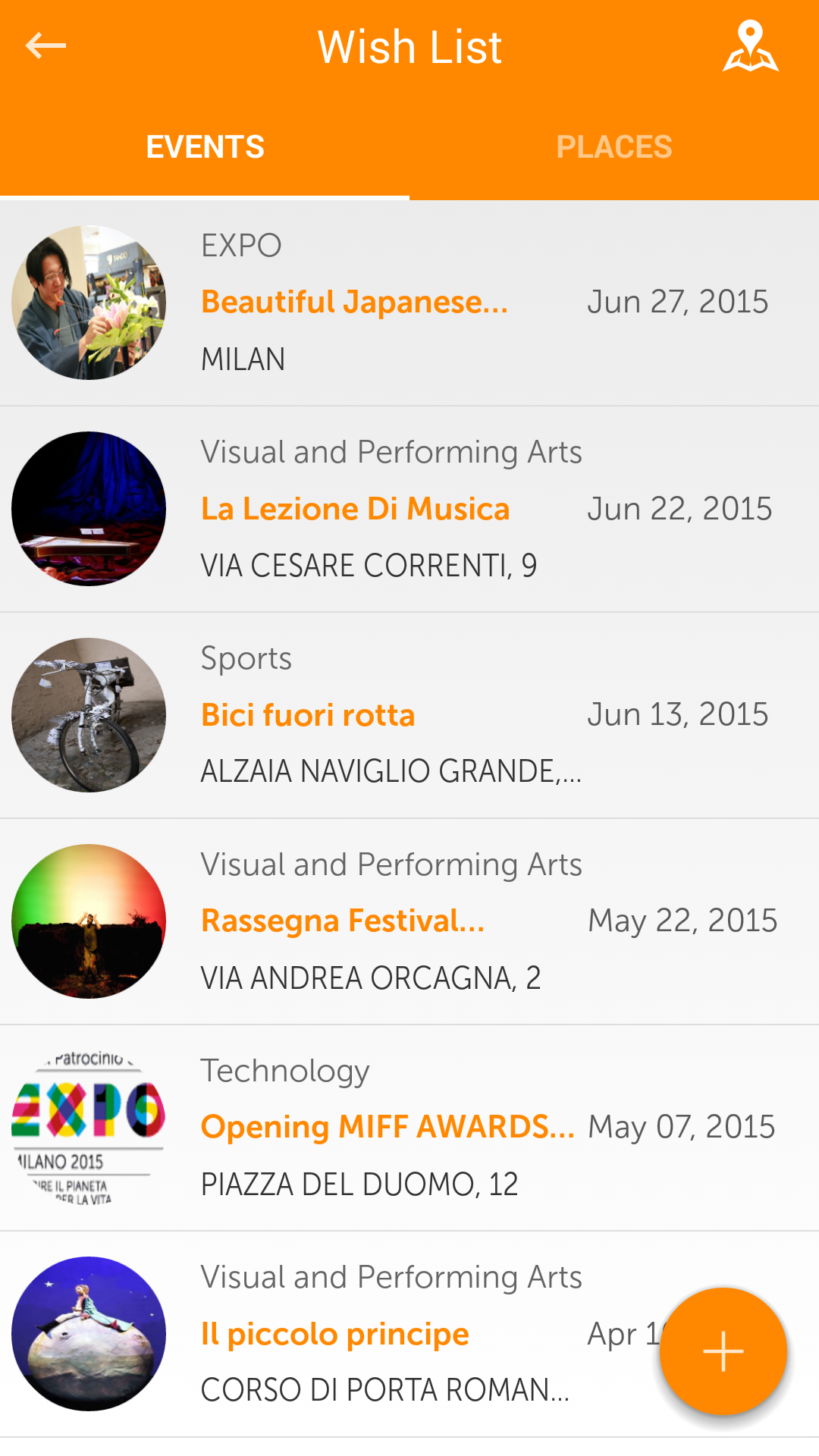Open the EXPO Milano 2015 logo thumbnail
The image size is (819, 1456).
coord(89,1128)
